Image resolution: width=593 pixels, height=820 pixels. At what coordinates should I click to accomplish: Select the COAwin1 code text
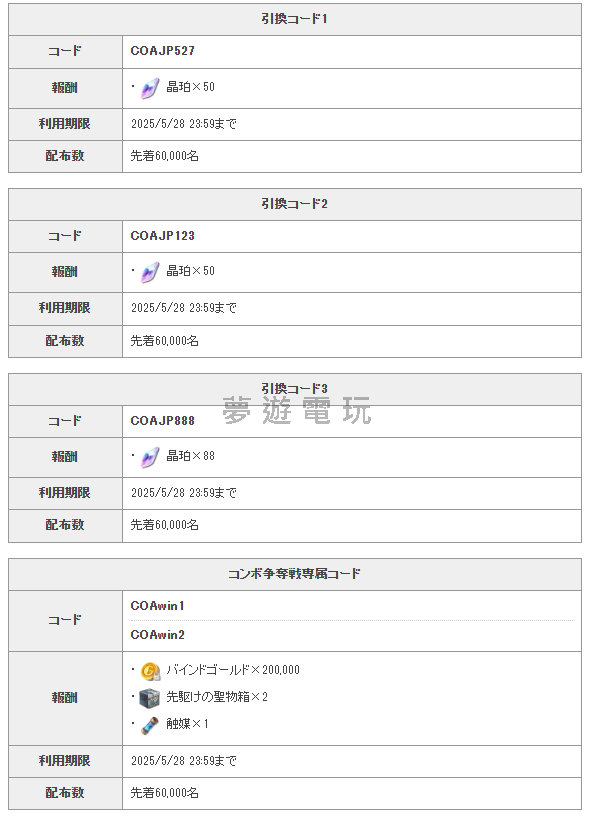(x=157, y=606)
